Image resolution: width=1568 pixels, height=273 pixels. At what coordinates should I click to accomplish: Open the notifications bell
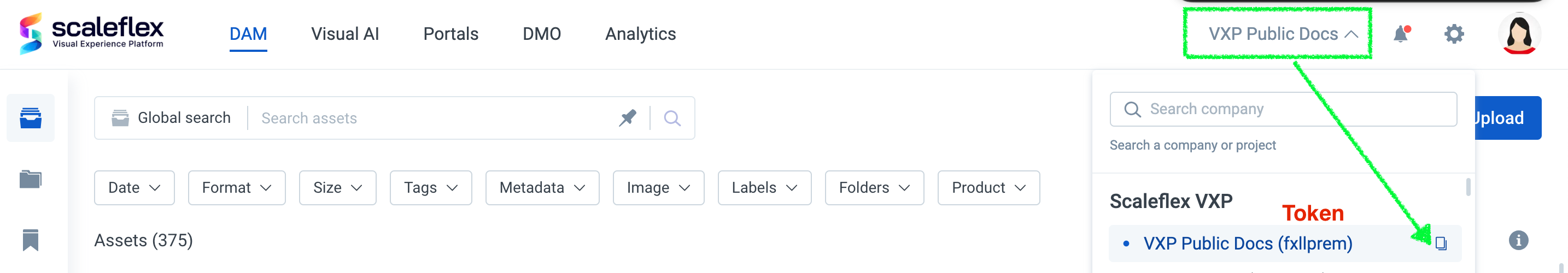(x=1401, y=34)
